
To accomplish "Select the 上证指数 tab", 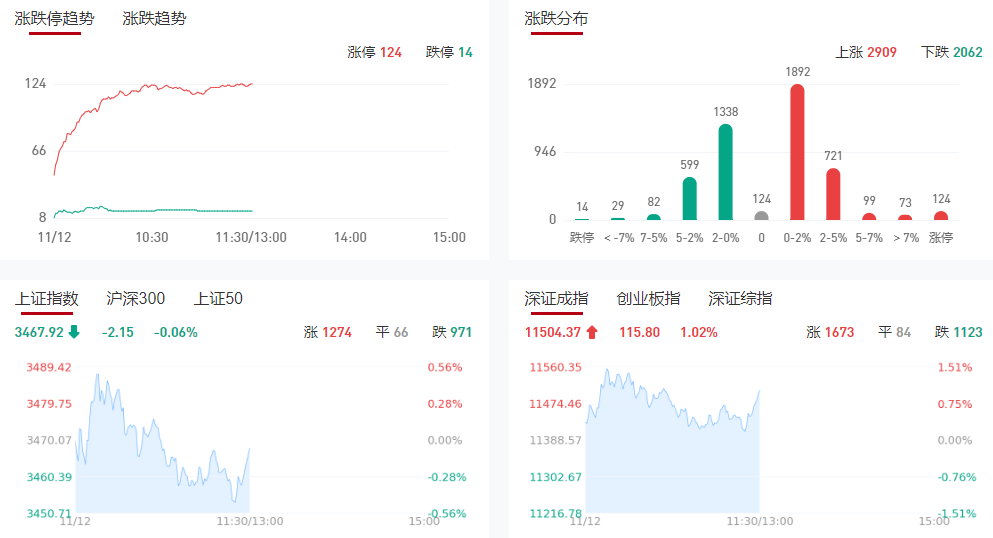I will click(47, 298).
